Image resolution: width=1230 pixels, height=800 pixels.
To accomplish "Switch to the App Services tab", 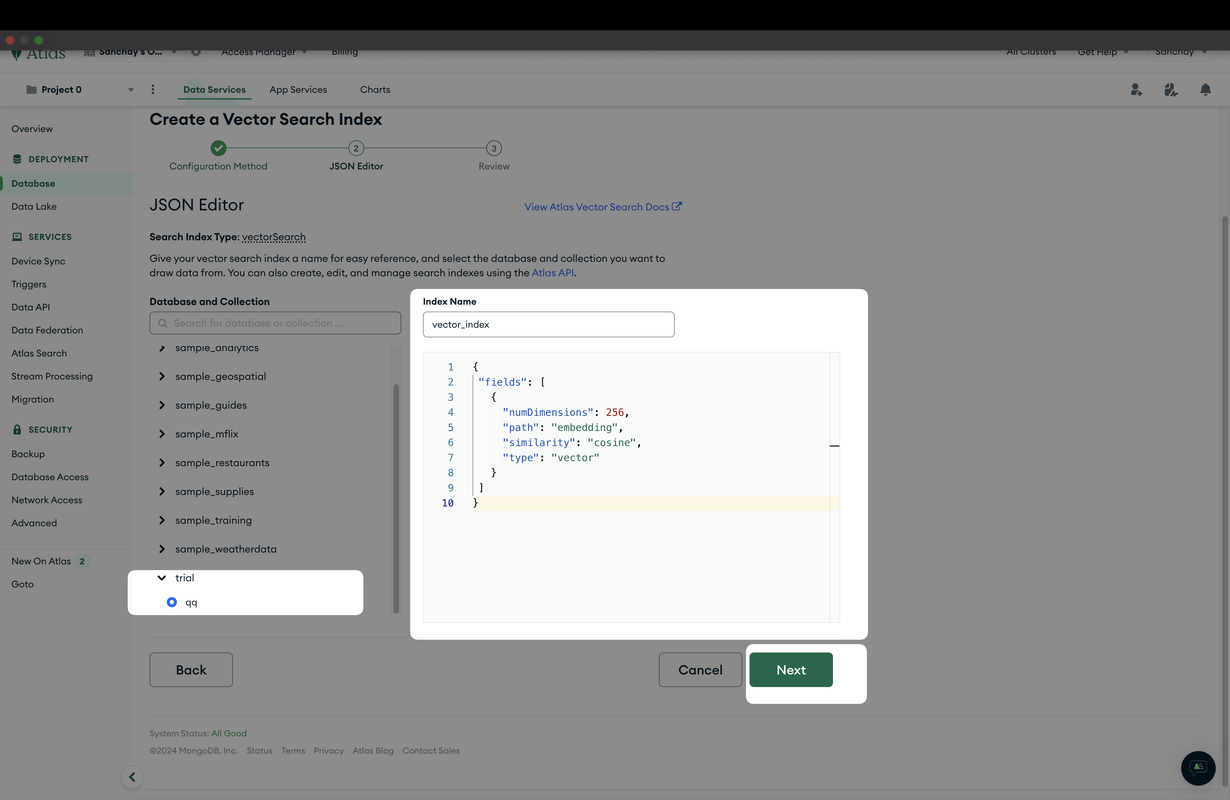I will (298, 90).
